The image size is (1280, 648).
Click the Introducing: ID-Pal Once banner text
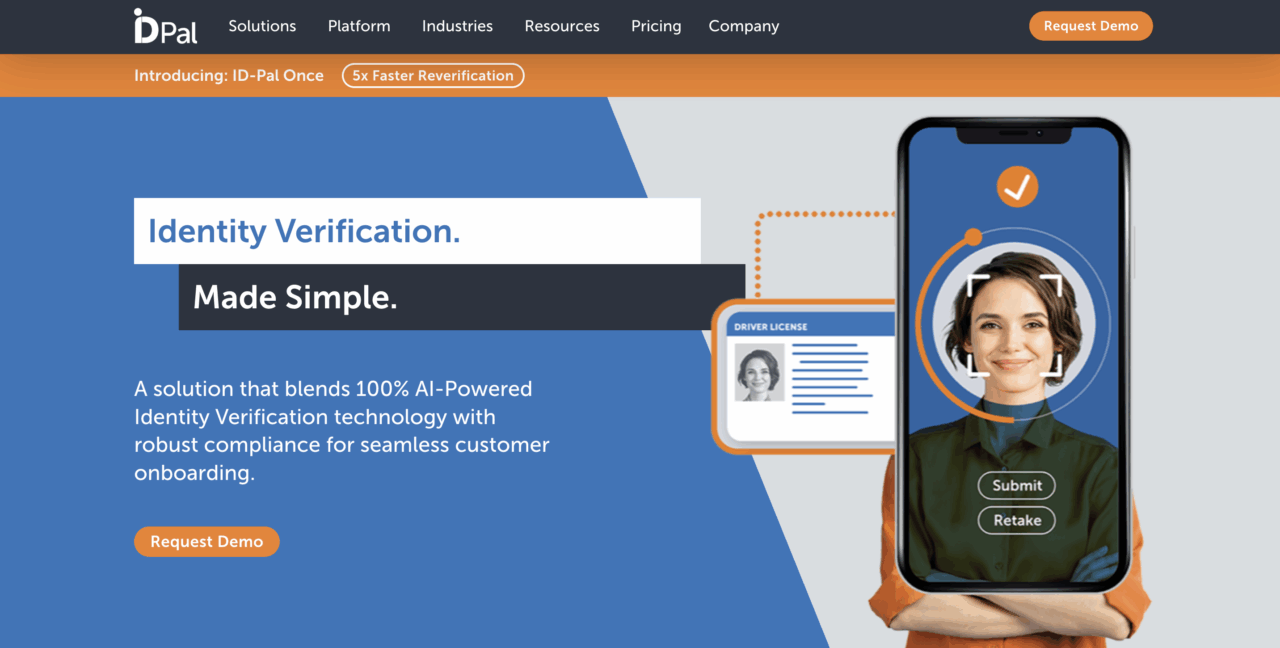click(229, 75)
